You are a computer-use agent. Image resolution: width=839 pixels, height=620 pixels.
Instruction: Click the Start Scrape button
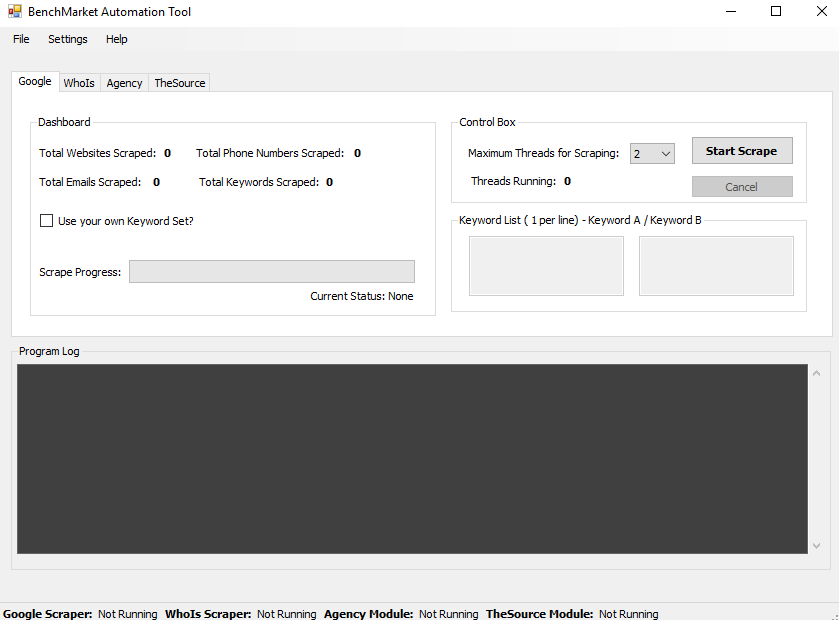pyautogui.click(x=742, y=151)
